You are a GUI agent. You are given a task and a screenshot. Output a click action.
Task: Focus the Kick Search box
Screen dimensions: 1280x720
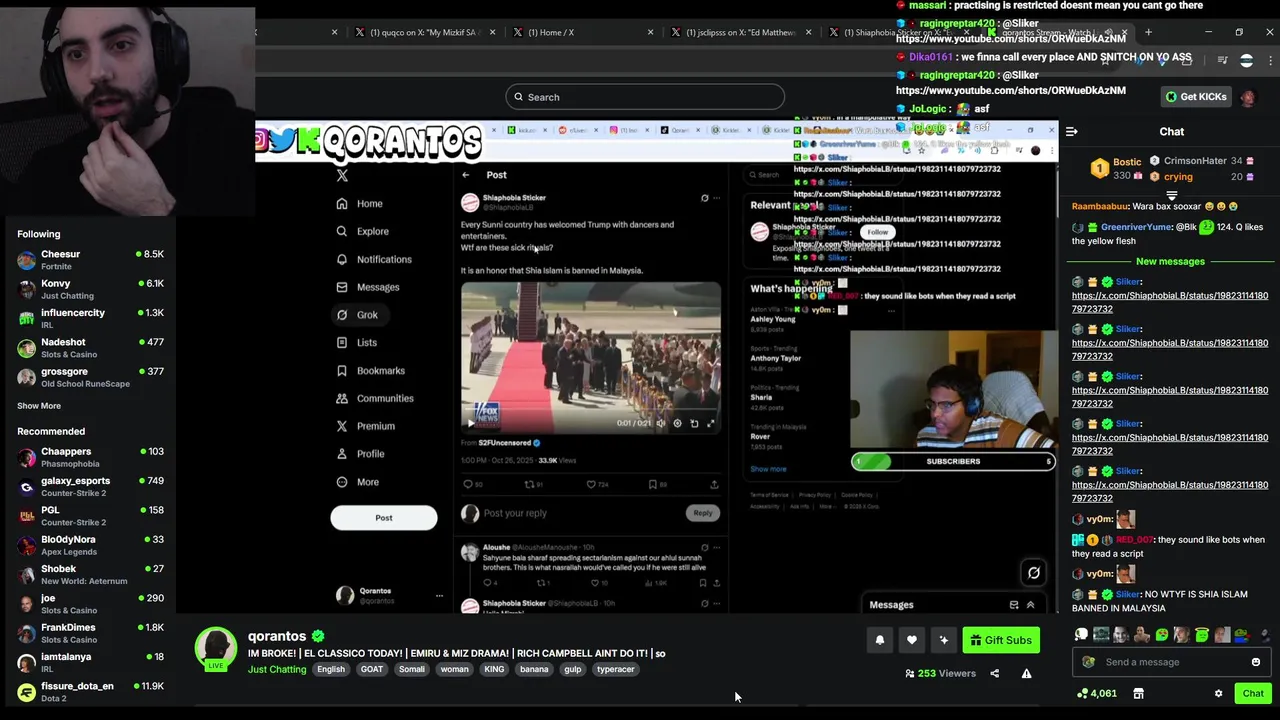(x=645, y=97)
